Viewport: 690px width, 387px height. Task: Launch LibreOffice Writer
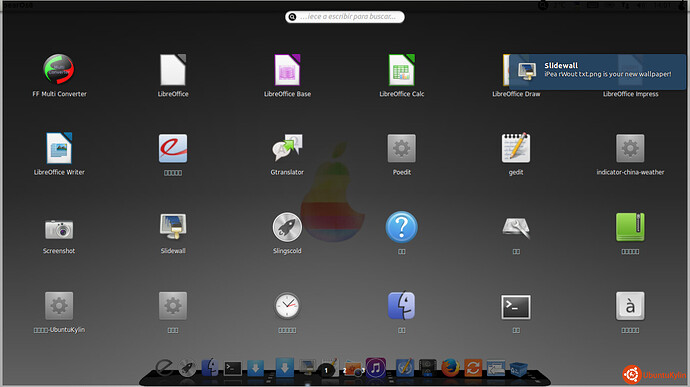[x=59, y=148]
